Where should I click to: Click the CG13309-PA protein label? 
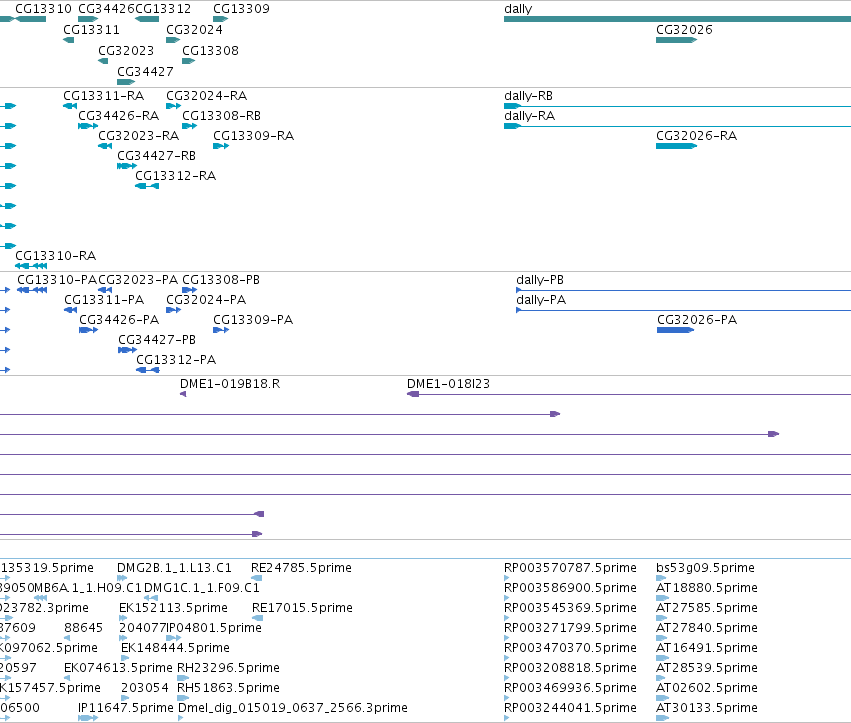coord(253,320)
